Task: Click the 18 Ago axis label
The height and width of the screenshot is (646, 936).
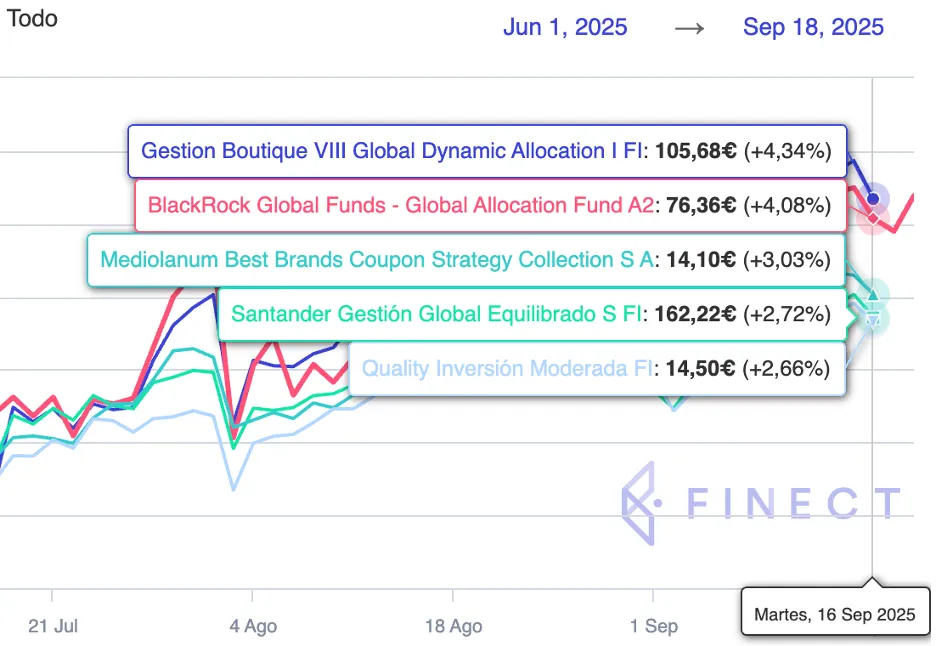Action: click(x=453, y=626)
